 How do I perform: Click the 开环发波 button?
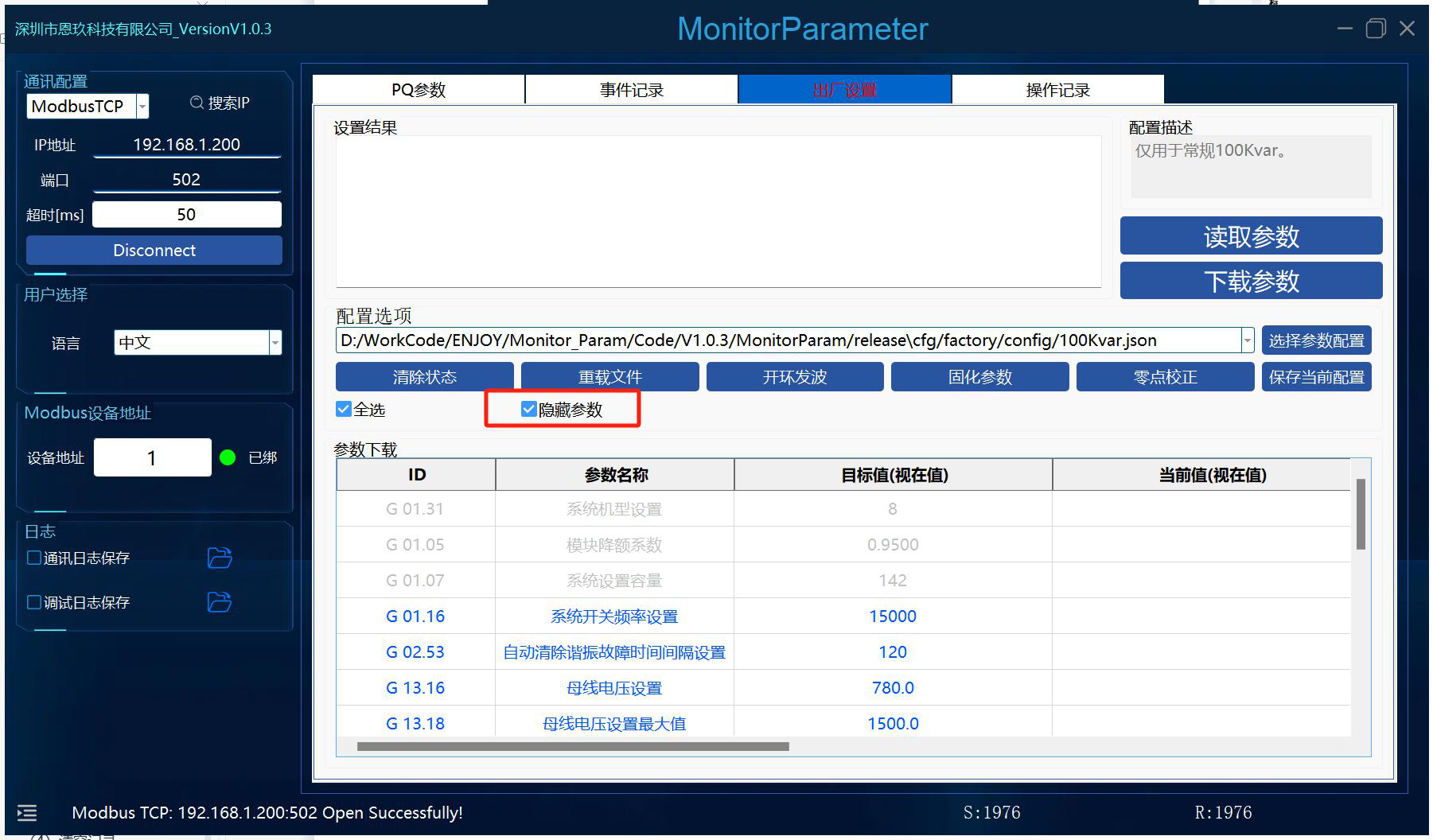pyautogui.click(x=795, y=377)
